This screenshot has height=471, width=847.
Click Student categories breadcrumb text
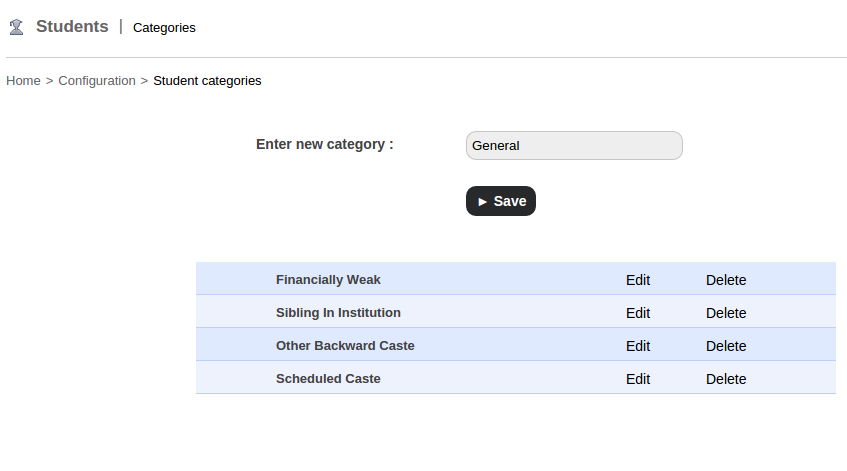tap(207, 81)
